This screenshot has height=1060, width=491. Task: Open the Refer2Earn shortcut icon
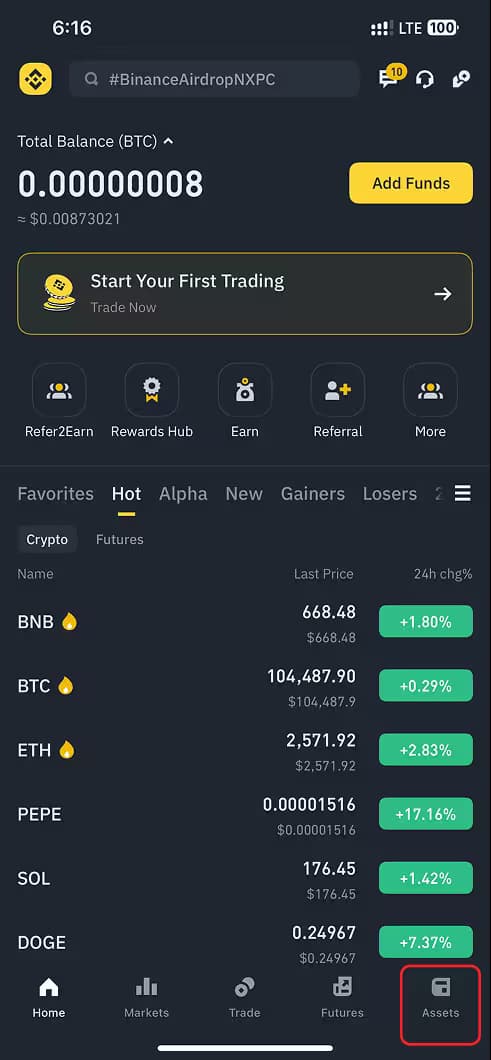(59, 390)
